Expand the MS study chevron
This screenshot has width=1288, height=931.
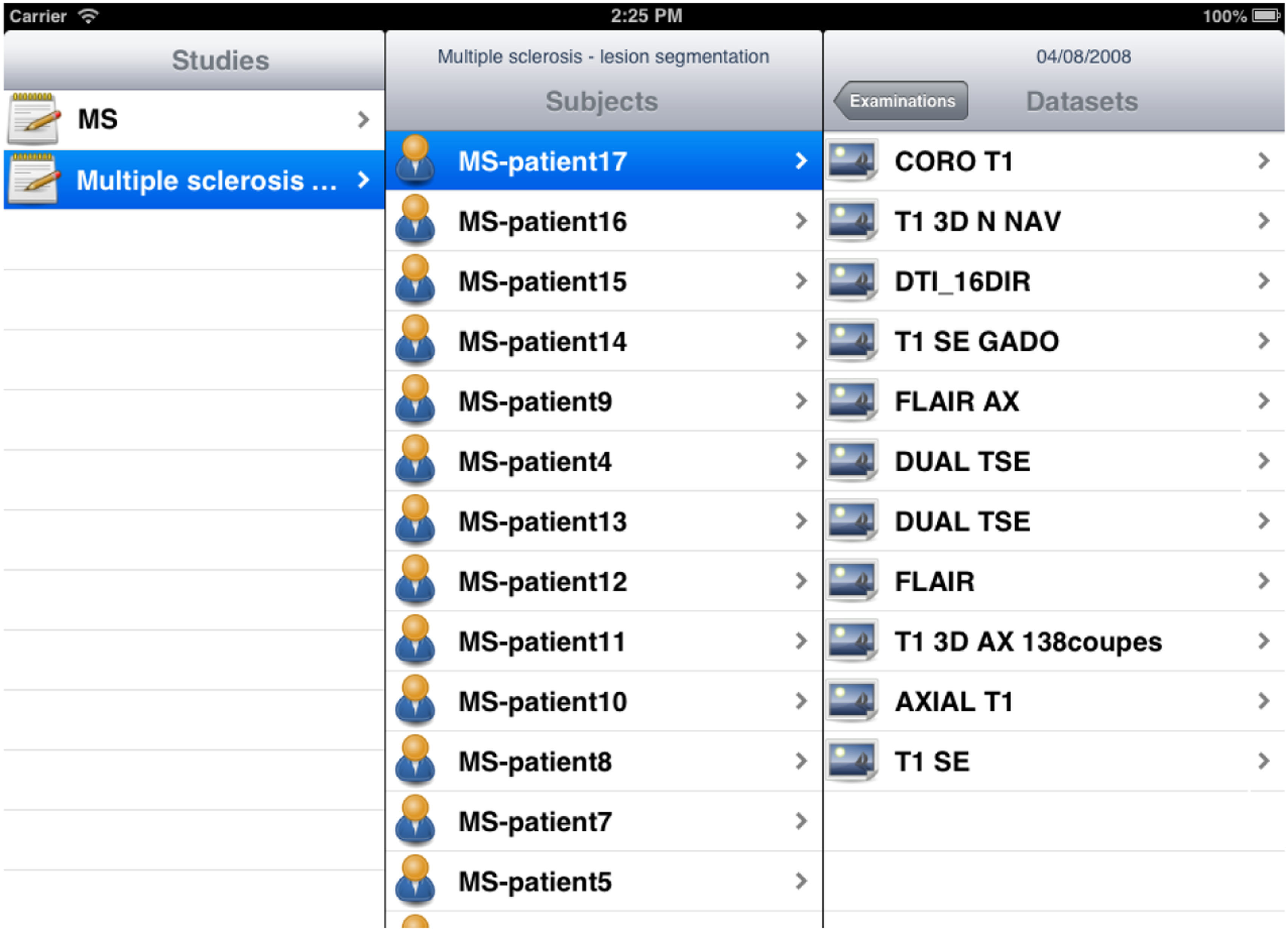[363, 119]
